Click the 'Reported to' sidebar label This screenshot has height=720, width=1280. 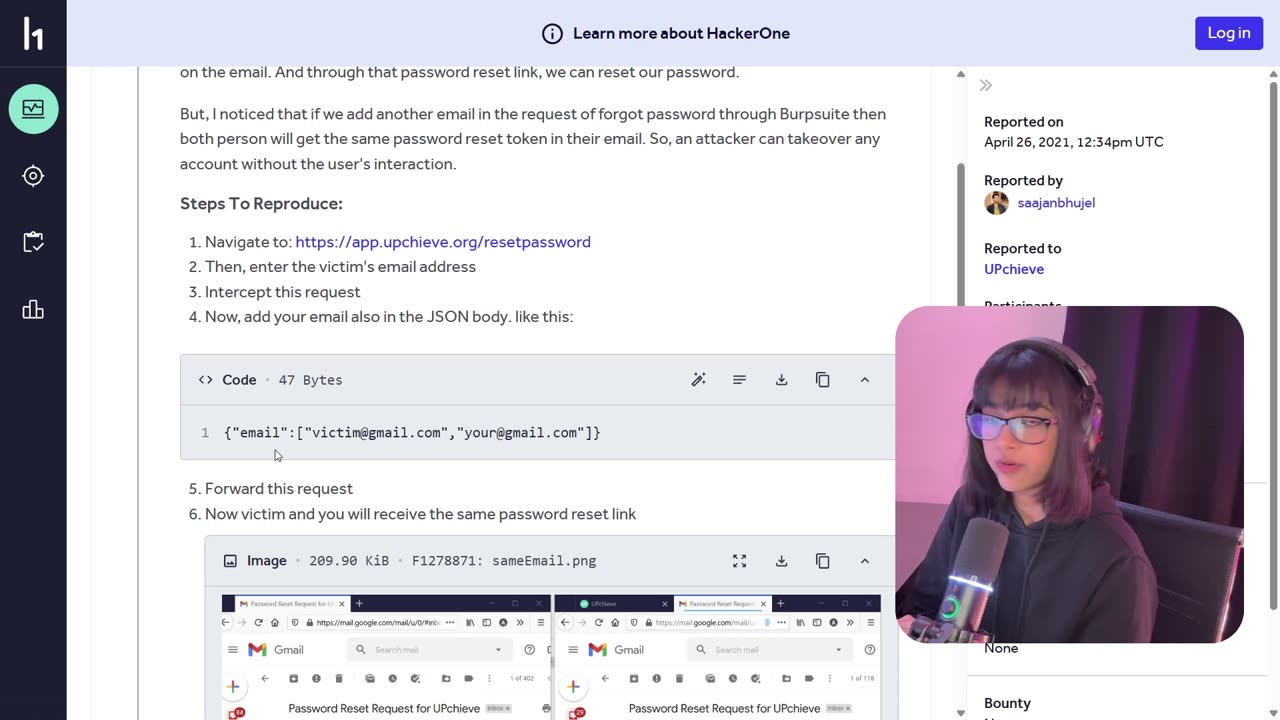1022,249
